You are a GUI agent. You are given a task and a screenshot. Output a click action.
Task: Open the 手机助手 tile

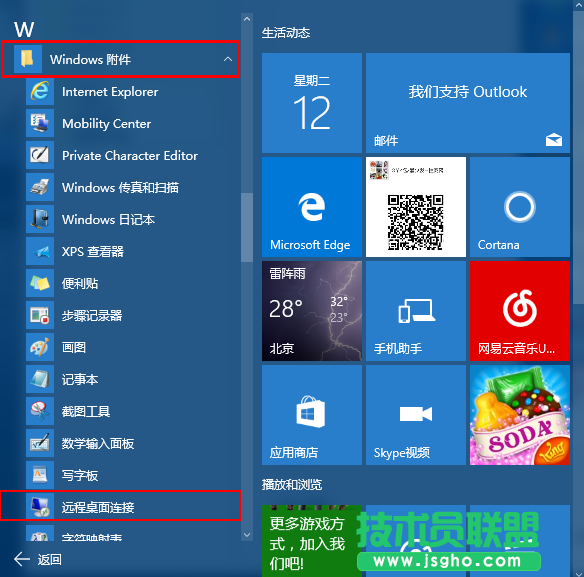(x=416, y=311)
